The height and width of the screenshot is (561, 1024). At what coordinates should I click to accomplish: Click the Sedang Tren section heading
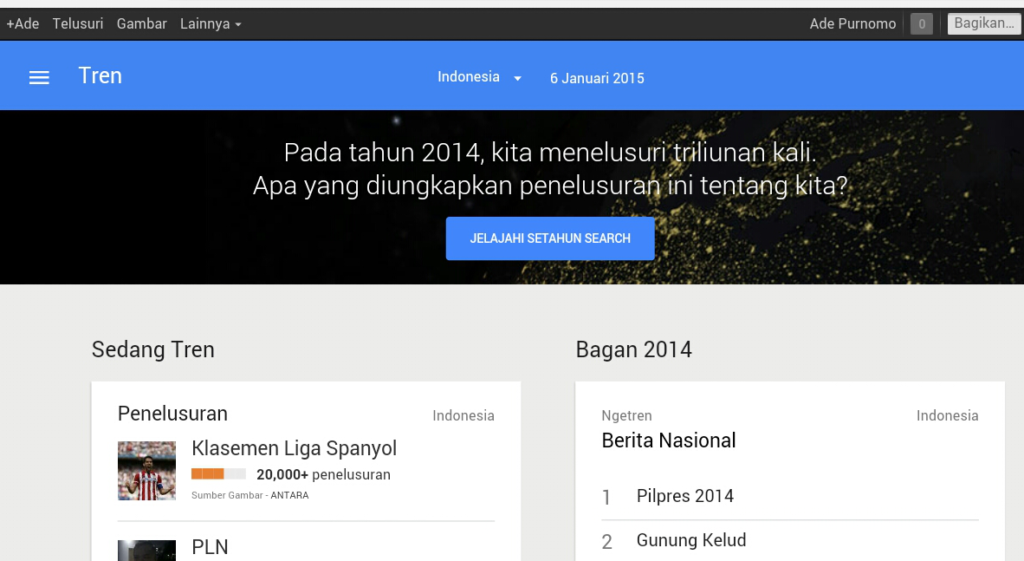(x=153, y=349)
